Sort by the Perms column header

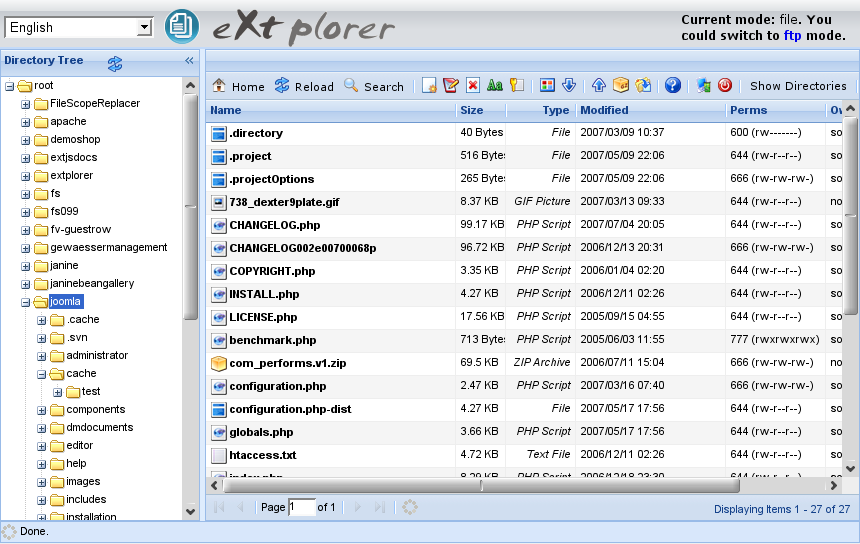(776, 110)
